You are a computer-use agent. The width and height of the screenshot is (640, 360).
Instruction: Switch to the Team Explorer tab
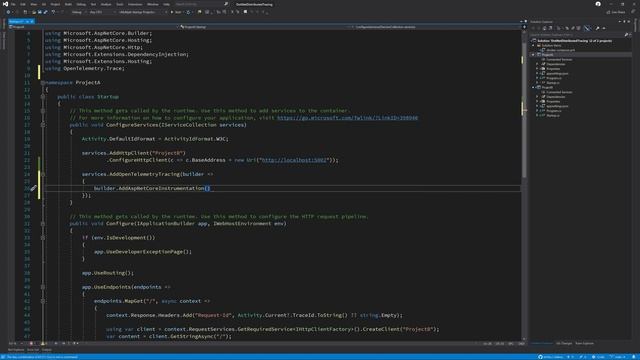pos(584,343)
